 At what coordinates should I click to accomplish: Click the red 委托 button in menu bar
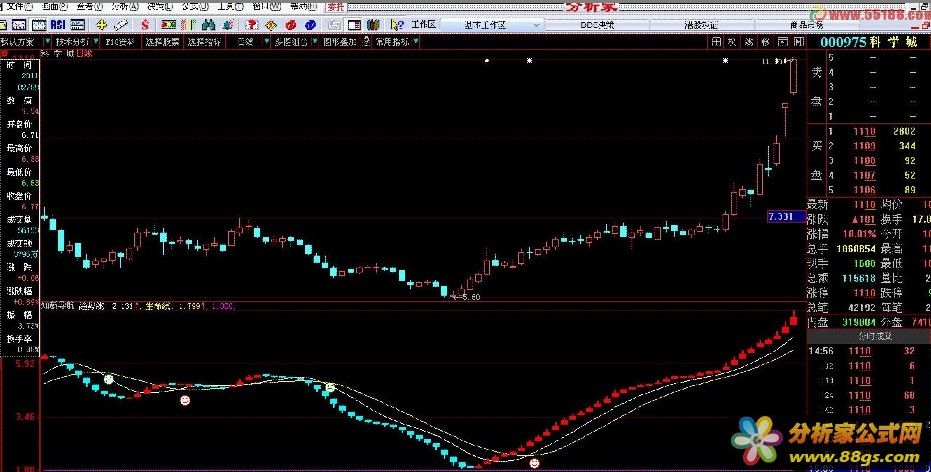click(336, 6)
